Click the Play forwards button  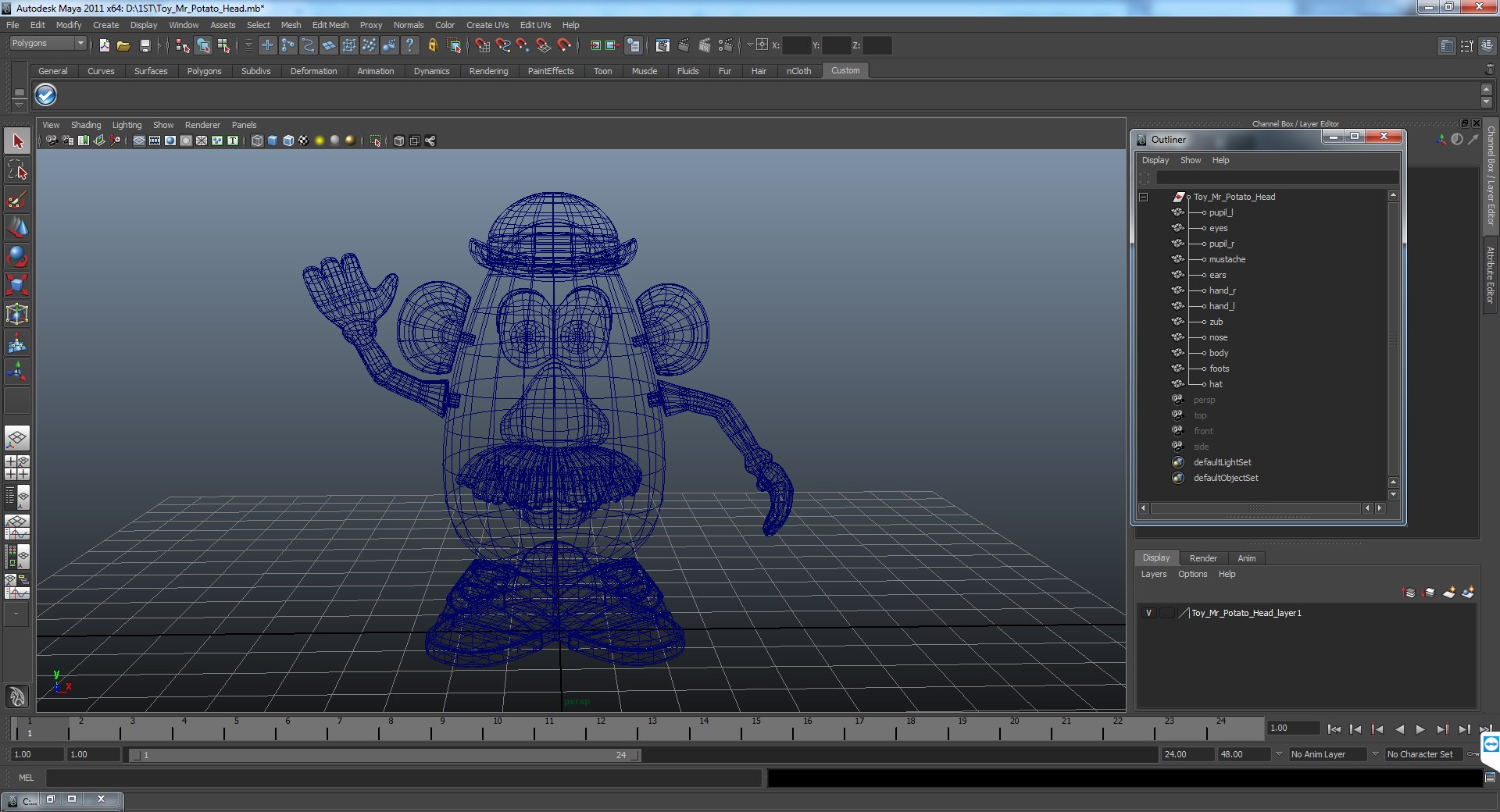(x=1420, y=729)
